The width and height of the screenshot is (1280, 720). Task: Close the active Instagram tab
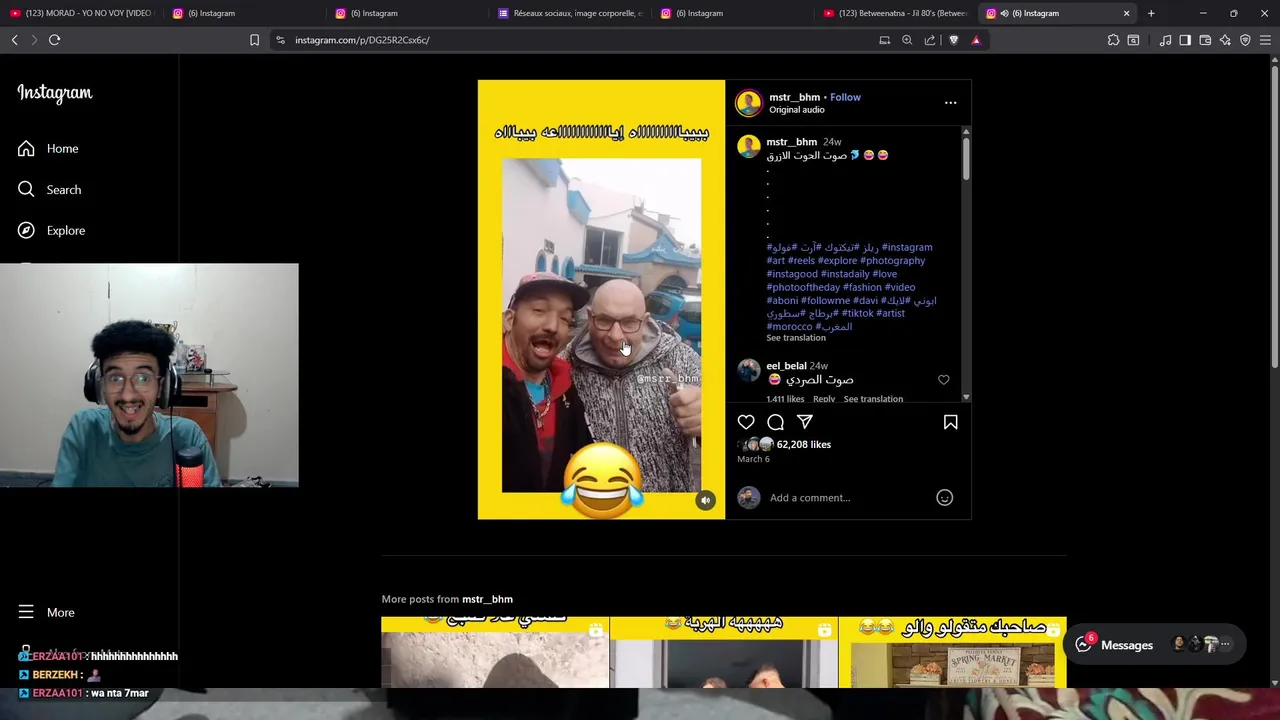pyautogui.click(x=1126, y=13)
